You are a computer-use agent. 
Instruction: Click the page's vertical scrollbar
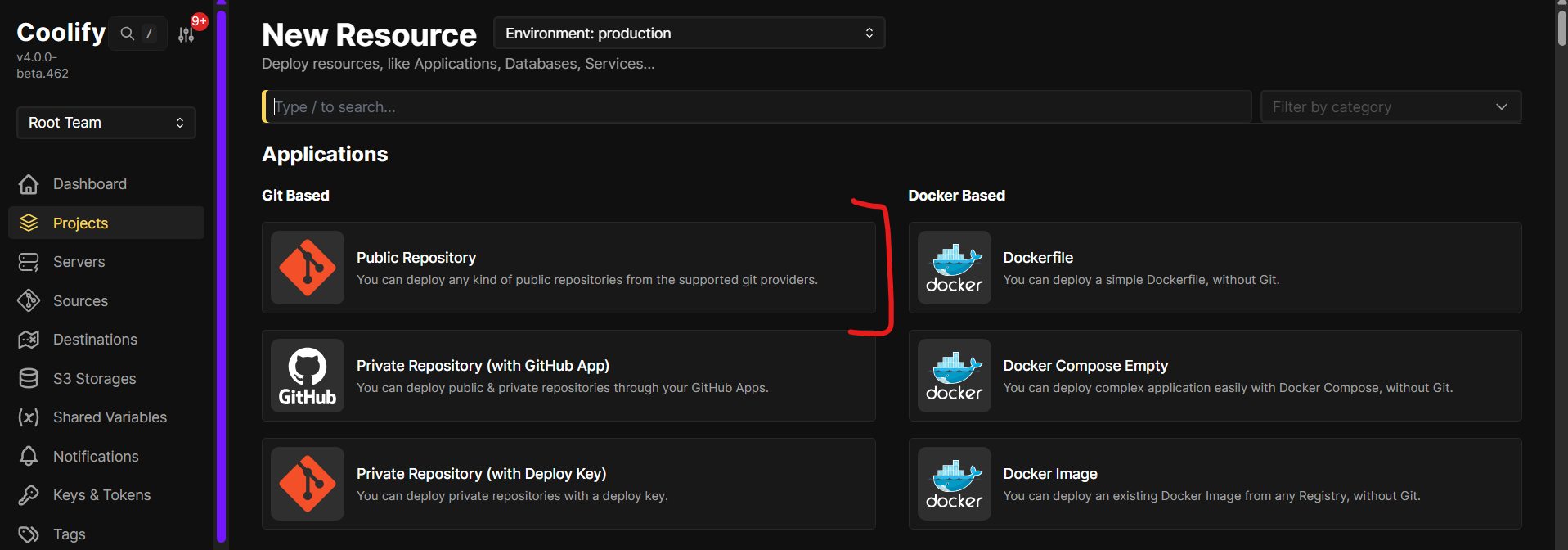(x=1561, y=275)
